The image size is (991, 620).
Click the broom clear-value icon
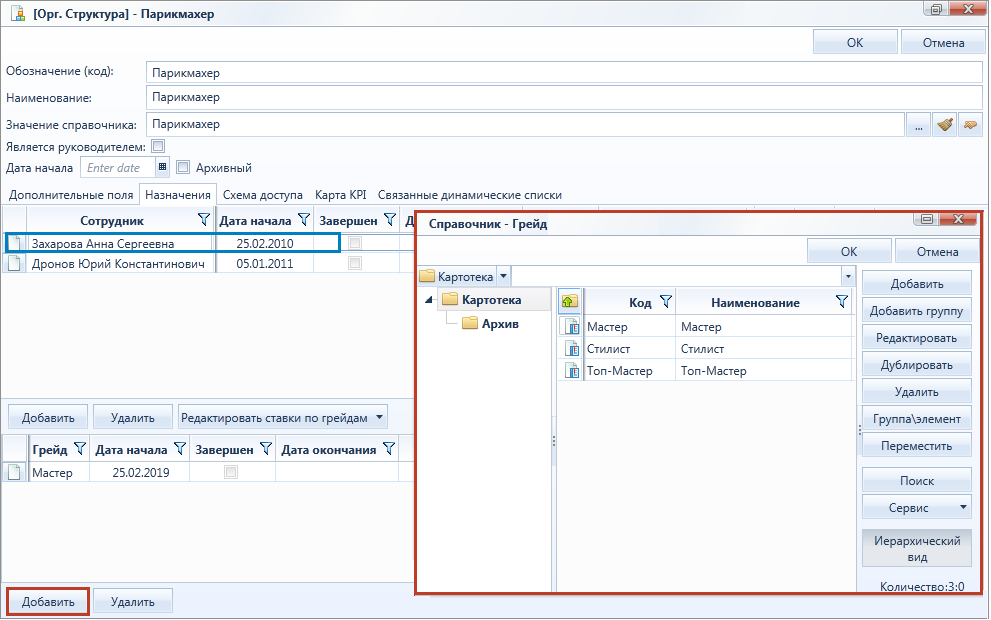[945, 125]
